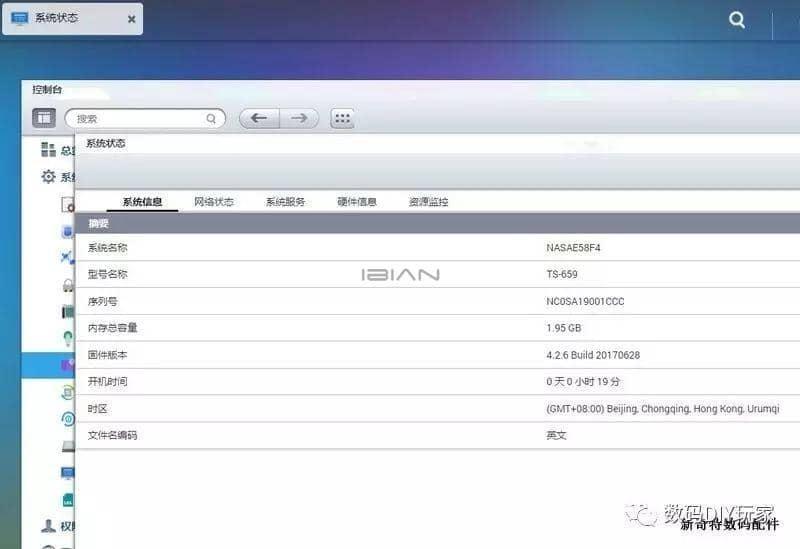Click into the 搜索 input field

coord(138,118)
